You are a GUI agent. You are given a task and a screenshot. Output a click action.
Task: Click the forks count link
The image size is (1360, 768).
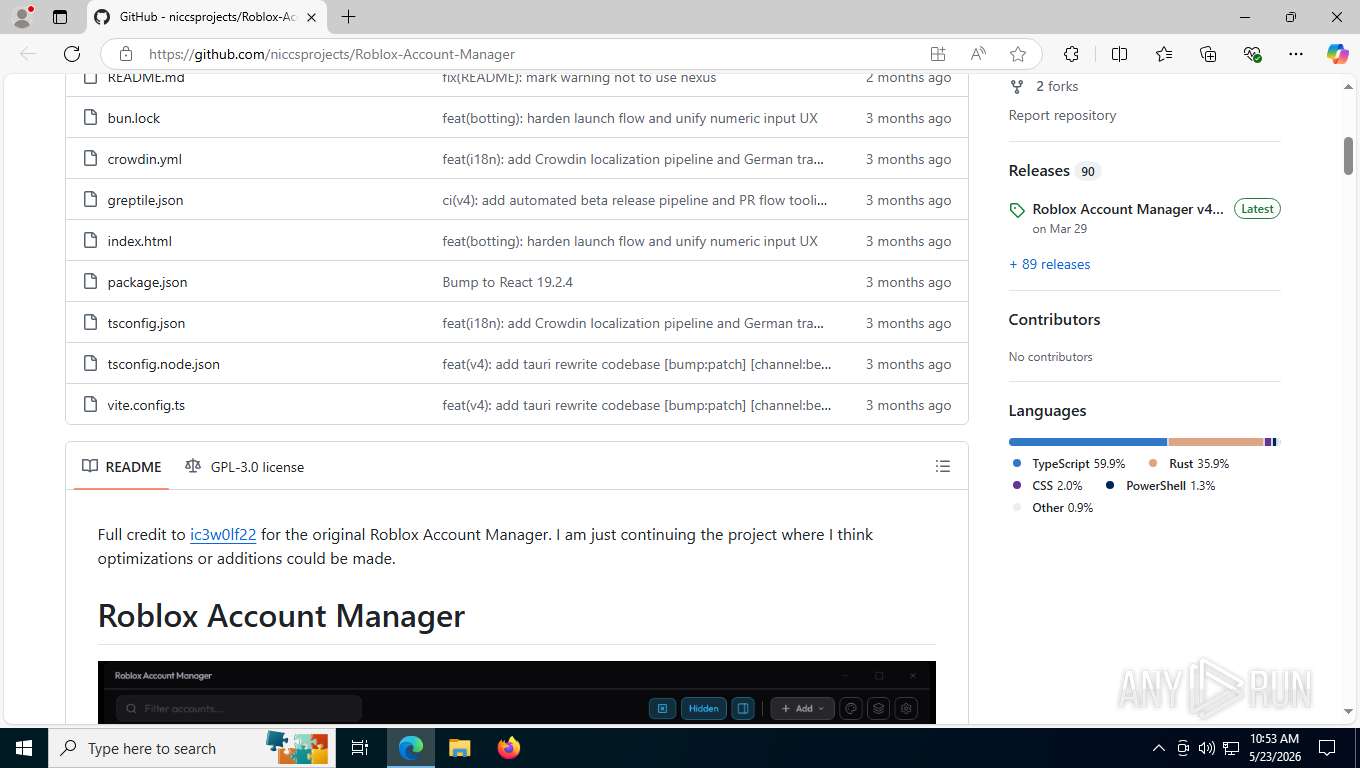[1056, 87]
